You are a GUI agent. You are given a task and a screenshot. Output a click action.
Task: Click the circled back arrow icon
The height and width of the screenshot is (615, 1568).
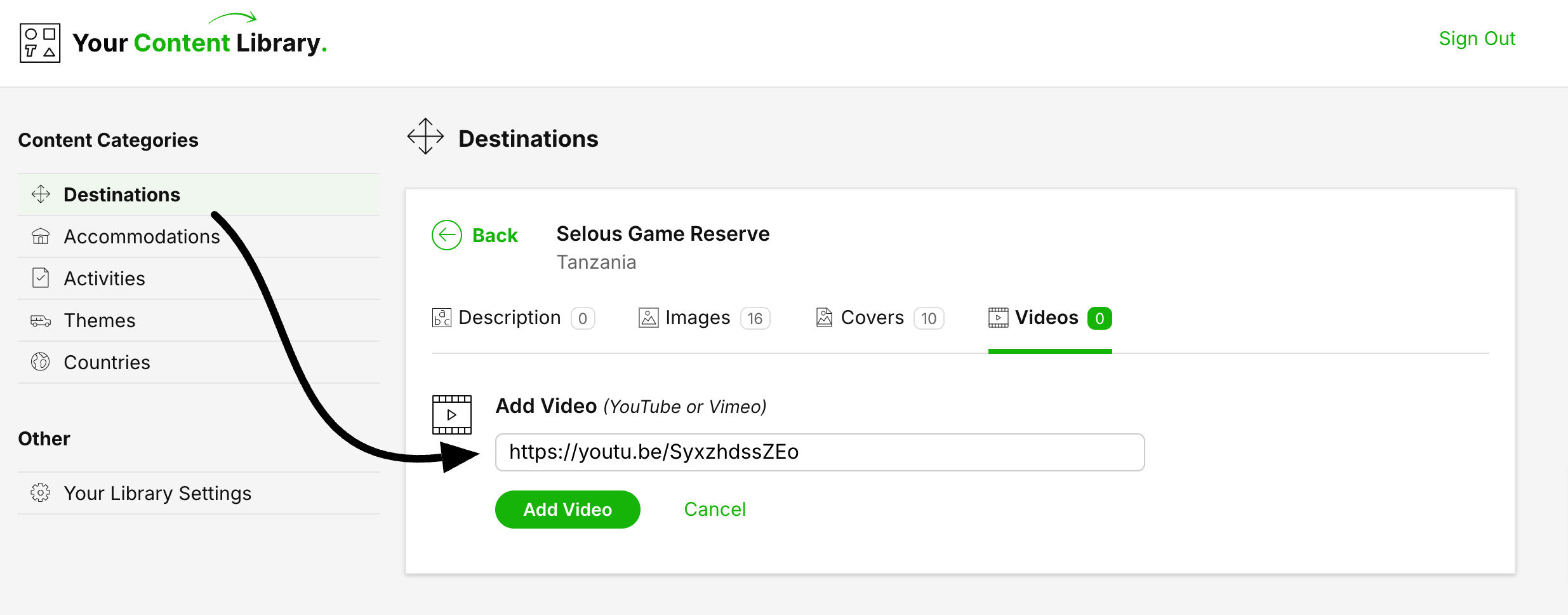447,235
